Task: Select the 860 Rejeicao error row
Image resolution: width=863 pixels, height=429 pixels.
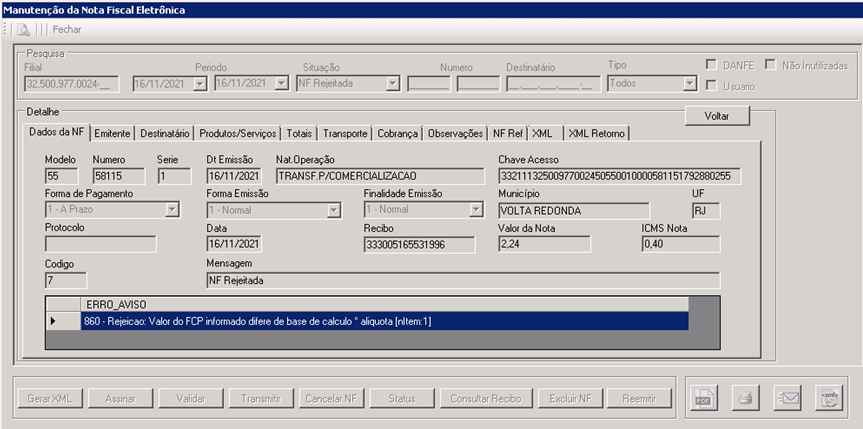Action: (x=384, y=322)
